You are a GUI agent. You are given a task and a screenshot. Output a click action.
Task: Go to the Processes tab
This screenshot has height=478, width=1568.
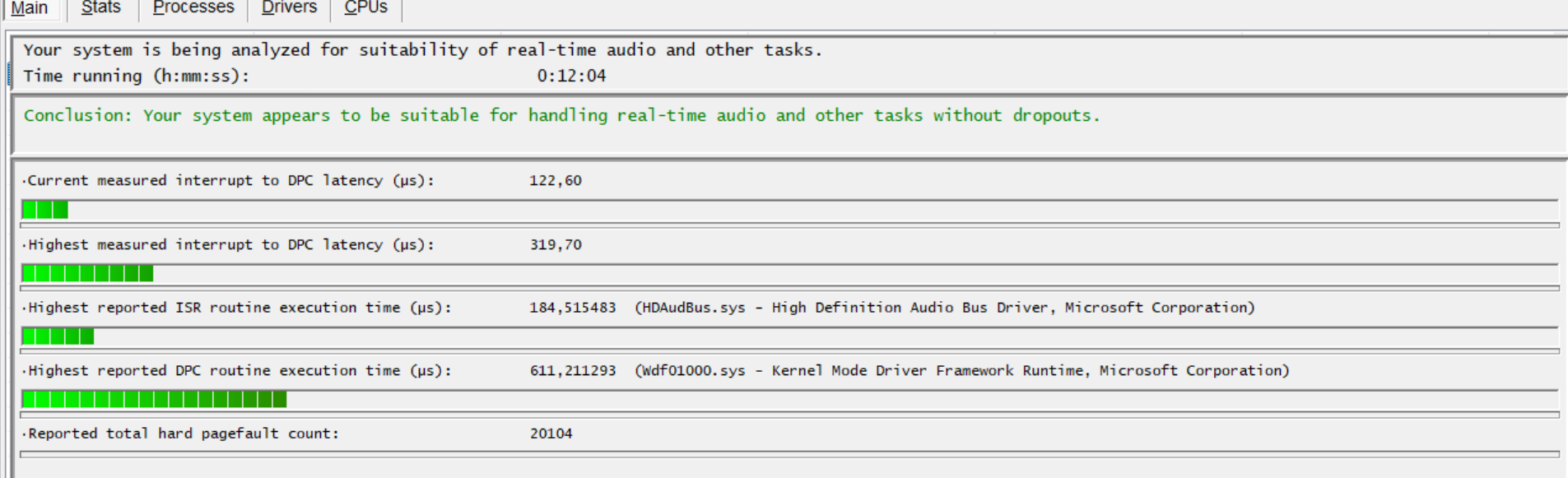click(193, 8)
